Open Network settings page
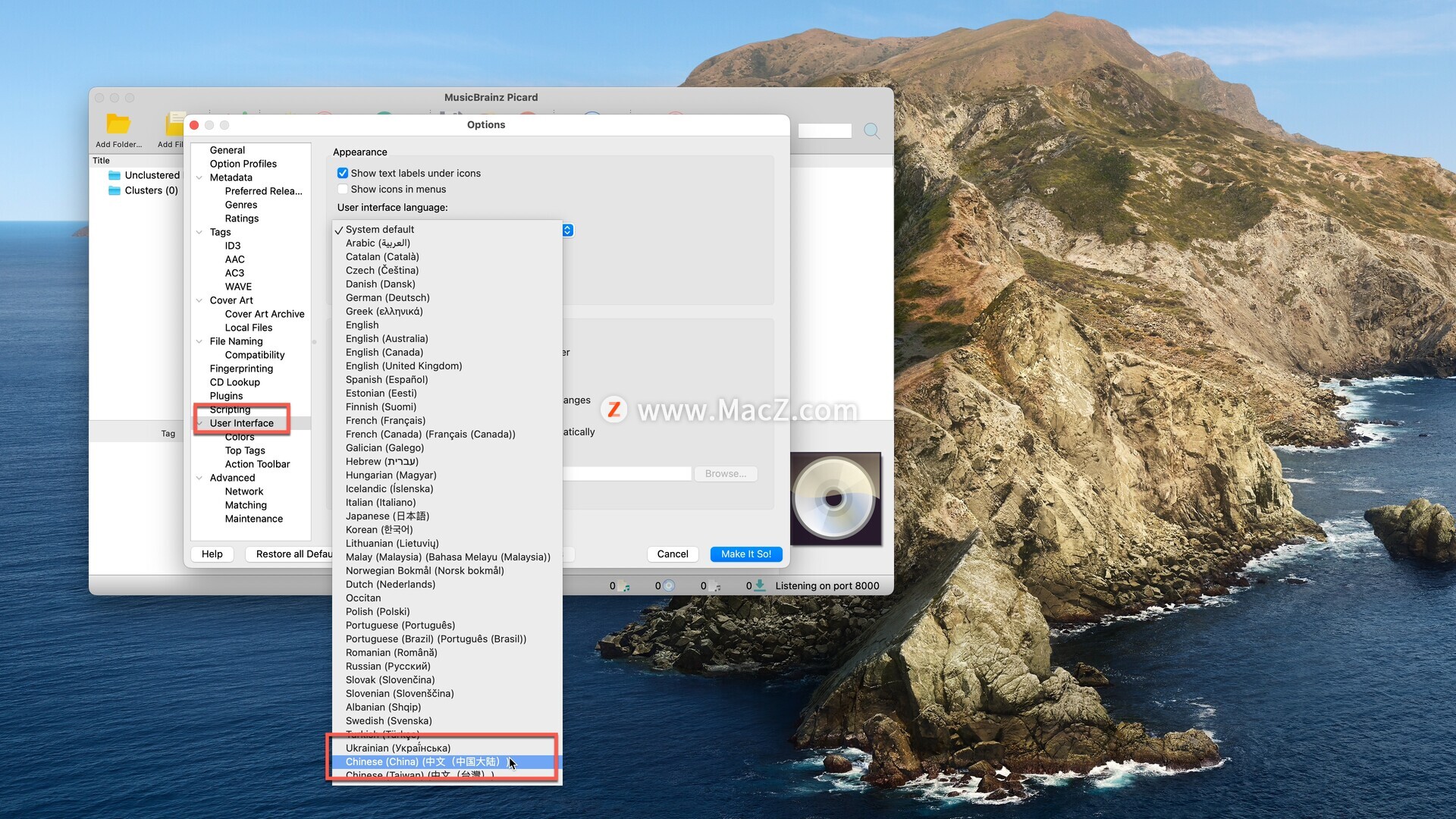1456x819 pixels. coord(244,491)
